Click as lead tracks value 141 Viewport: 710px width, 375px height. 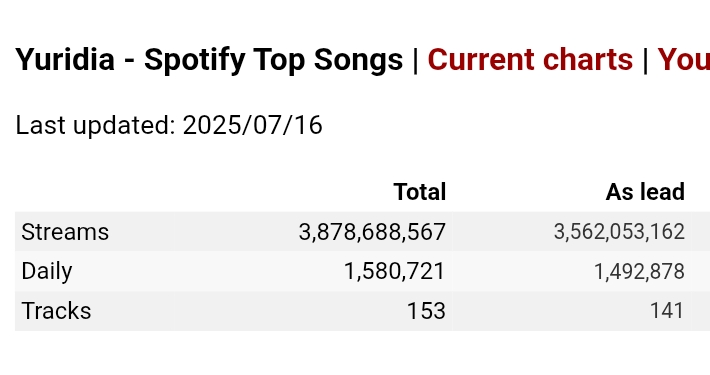(x=667, y=311)
